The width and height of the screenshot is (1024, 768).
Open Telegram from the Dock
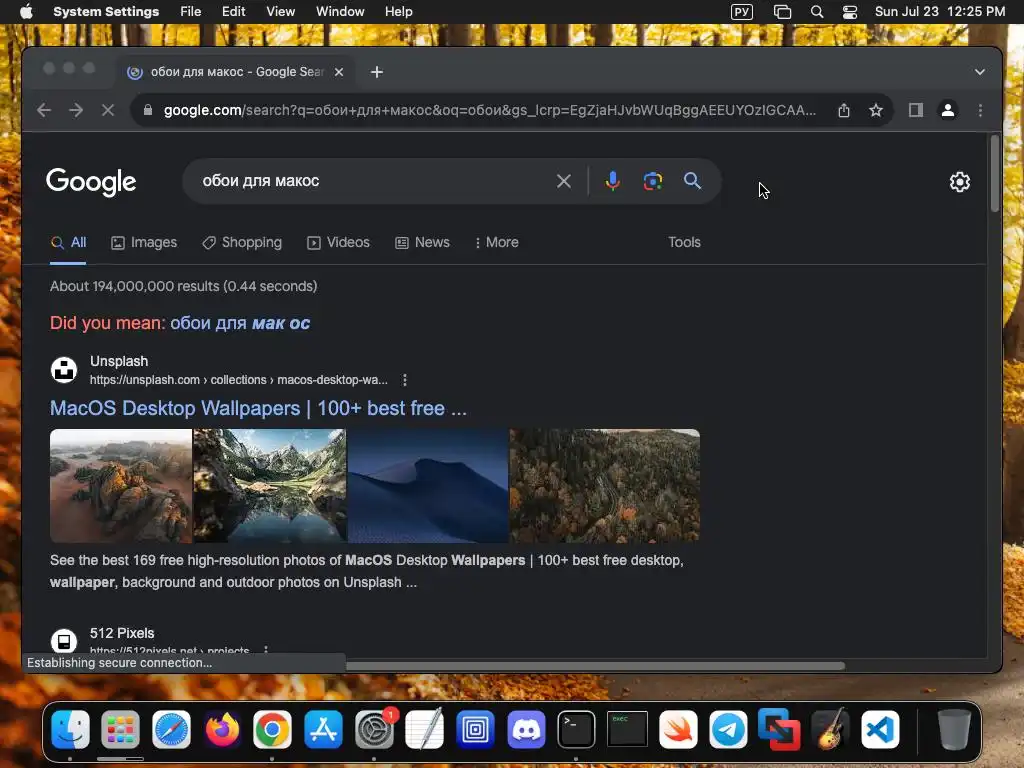click(728, 729)
